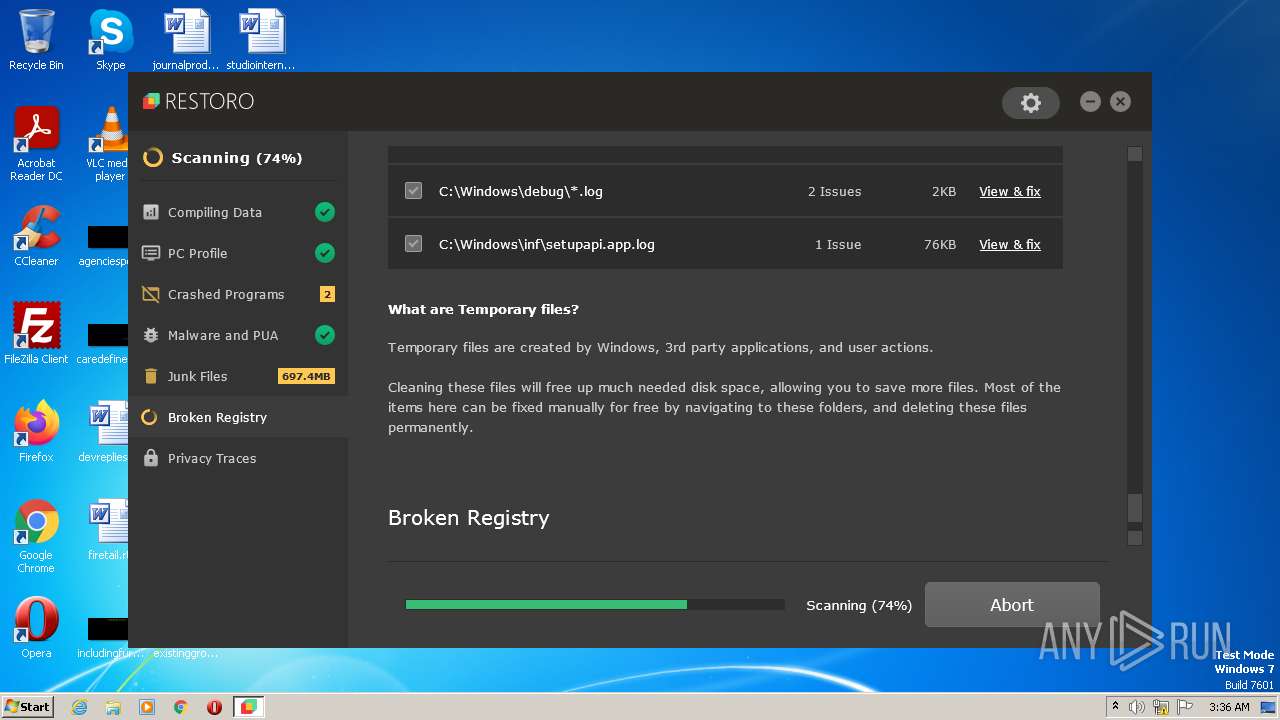Open CCleaner desktop icon
Image resolution: width=1280 pixels, height=720 pixels.
(36, 236)
